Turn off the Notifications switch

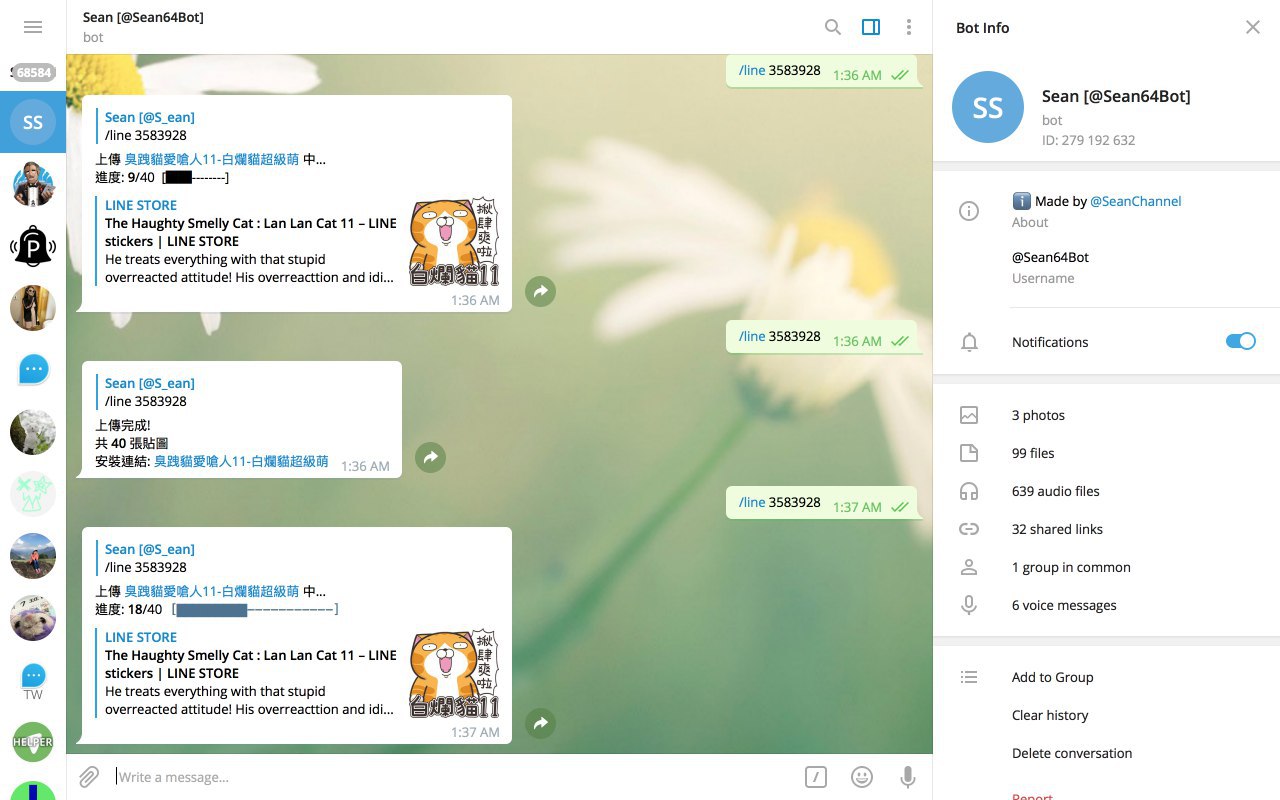pyautogui.click(x=1240, y=341)
